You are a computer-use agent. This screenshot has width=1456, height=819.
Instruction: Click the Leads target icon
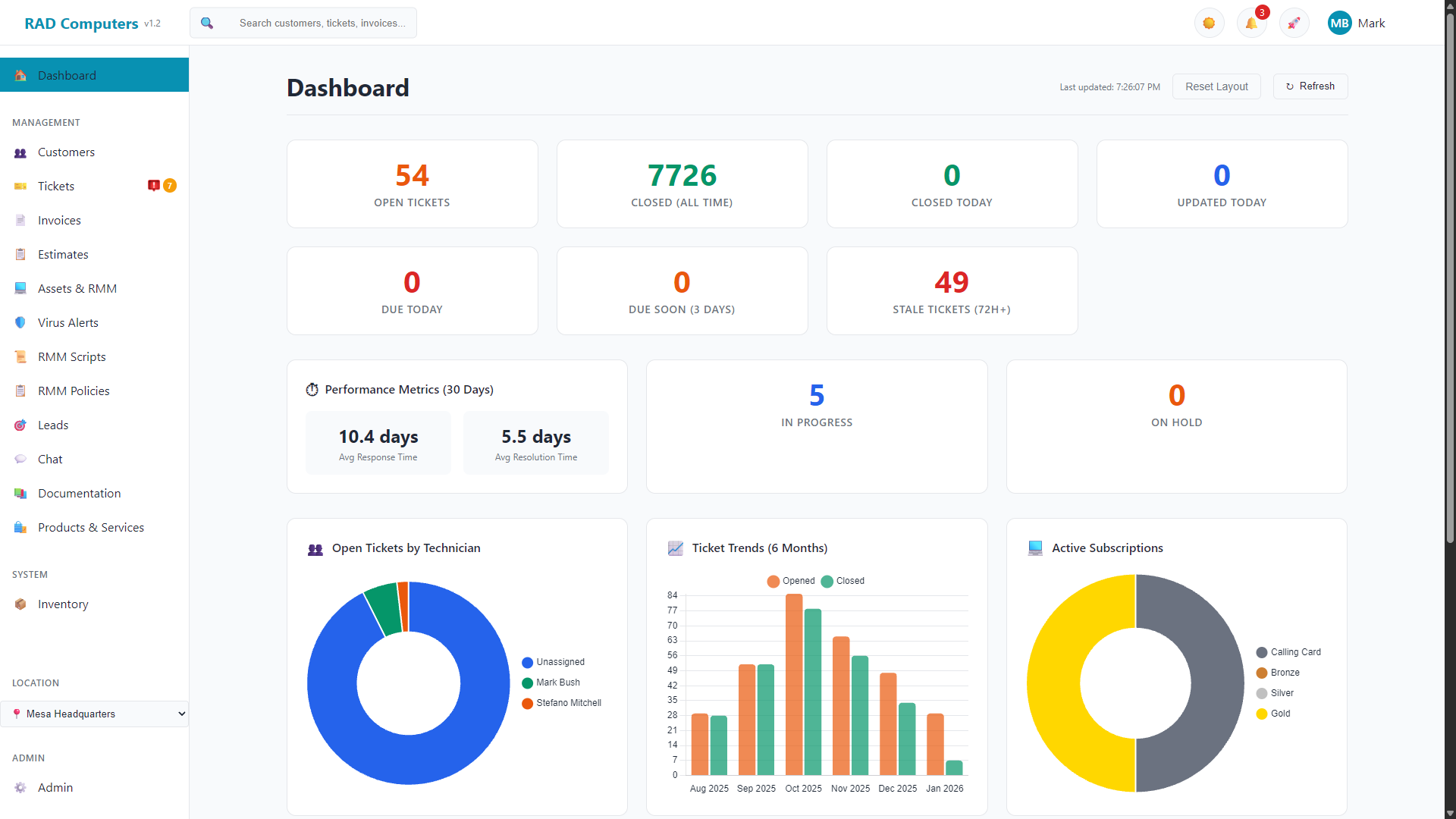pyautogui.click(x=20, y=425)
